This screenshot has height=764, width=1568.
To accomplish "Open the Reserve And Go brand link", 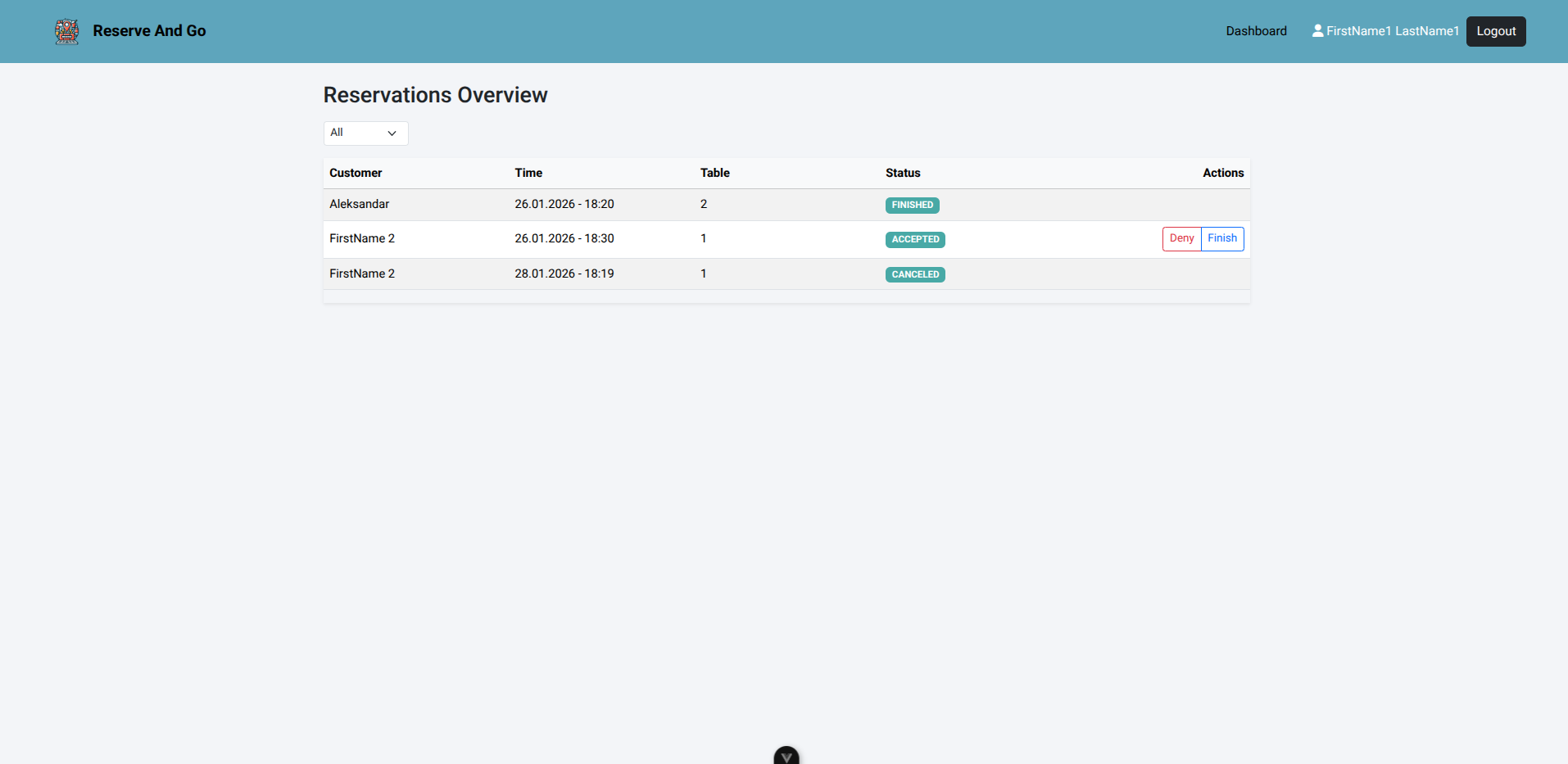I will (x=149, y=31).
